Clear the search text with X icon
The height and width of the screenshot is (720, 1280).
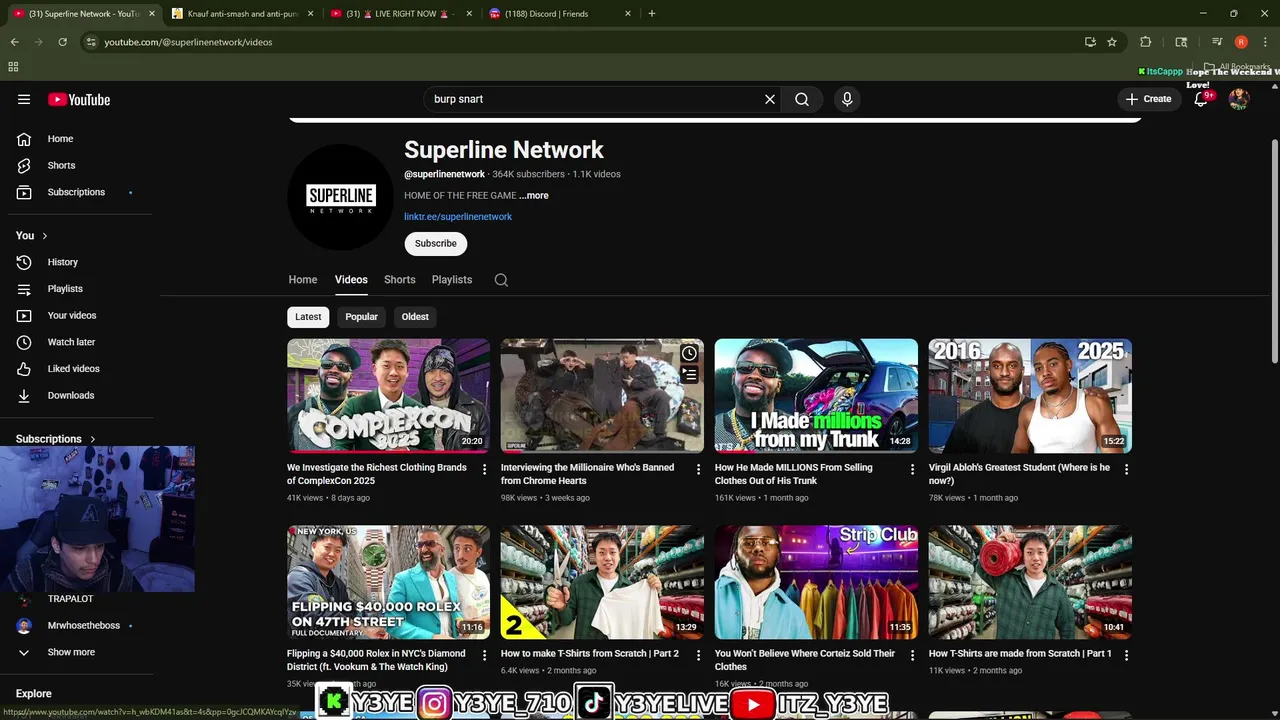770,99
